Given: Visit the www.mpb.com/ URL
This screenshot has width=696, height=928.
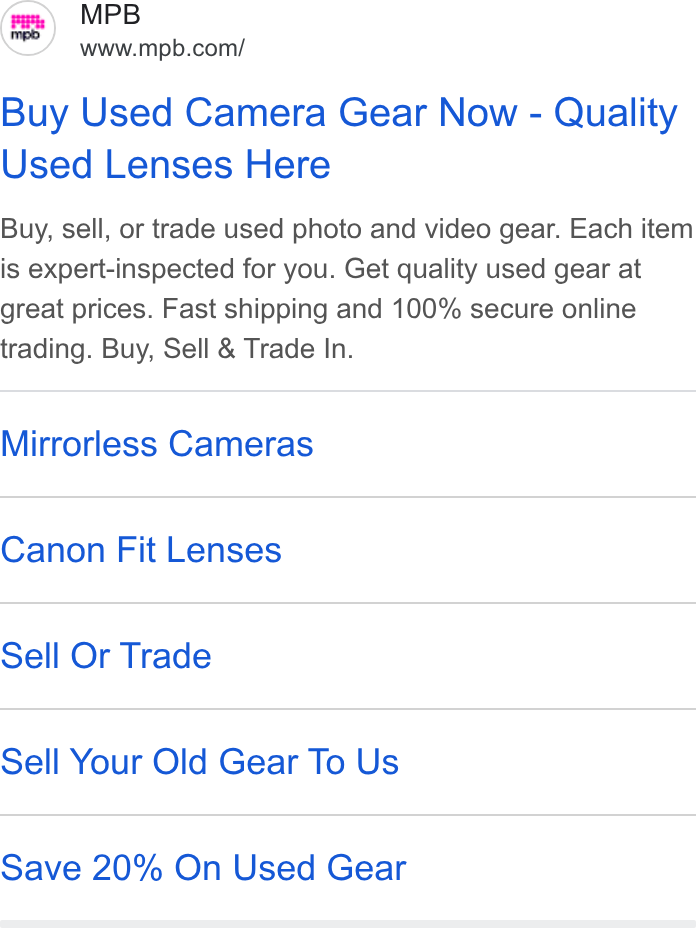Looking at the screenshot, I should pos(162,49).
